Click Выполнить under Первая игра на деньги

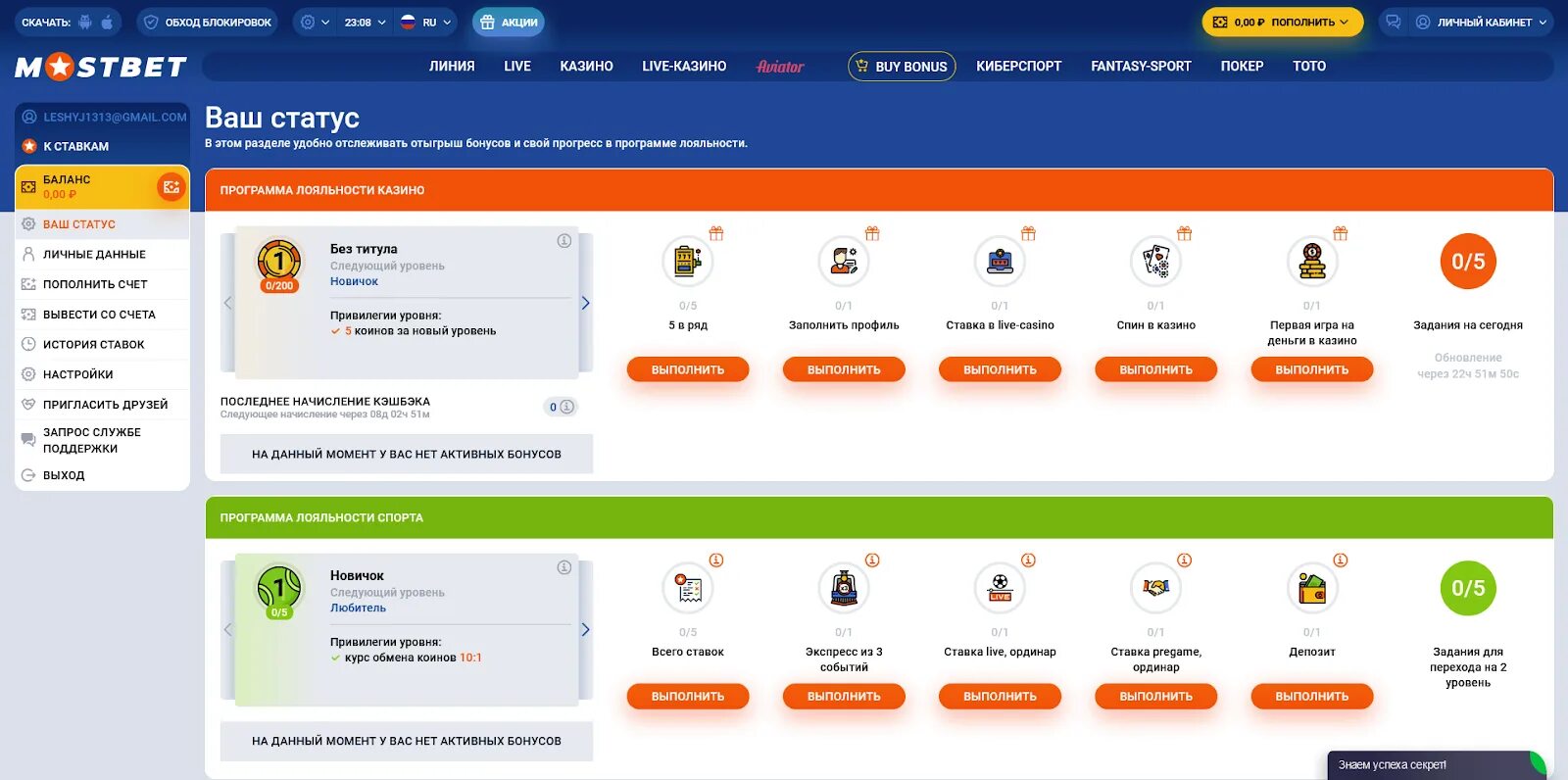click(x=1312, y=369)
